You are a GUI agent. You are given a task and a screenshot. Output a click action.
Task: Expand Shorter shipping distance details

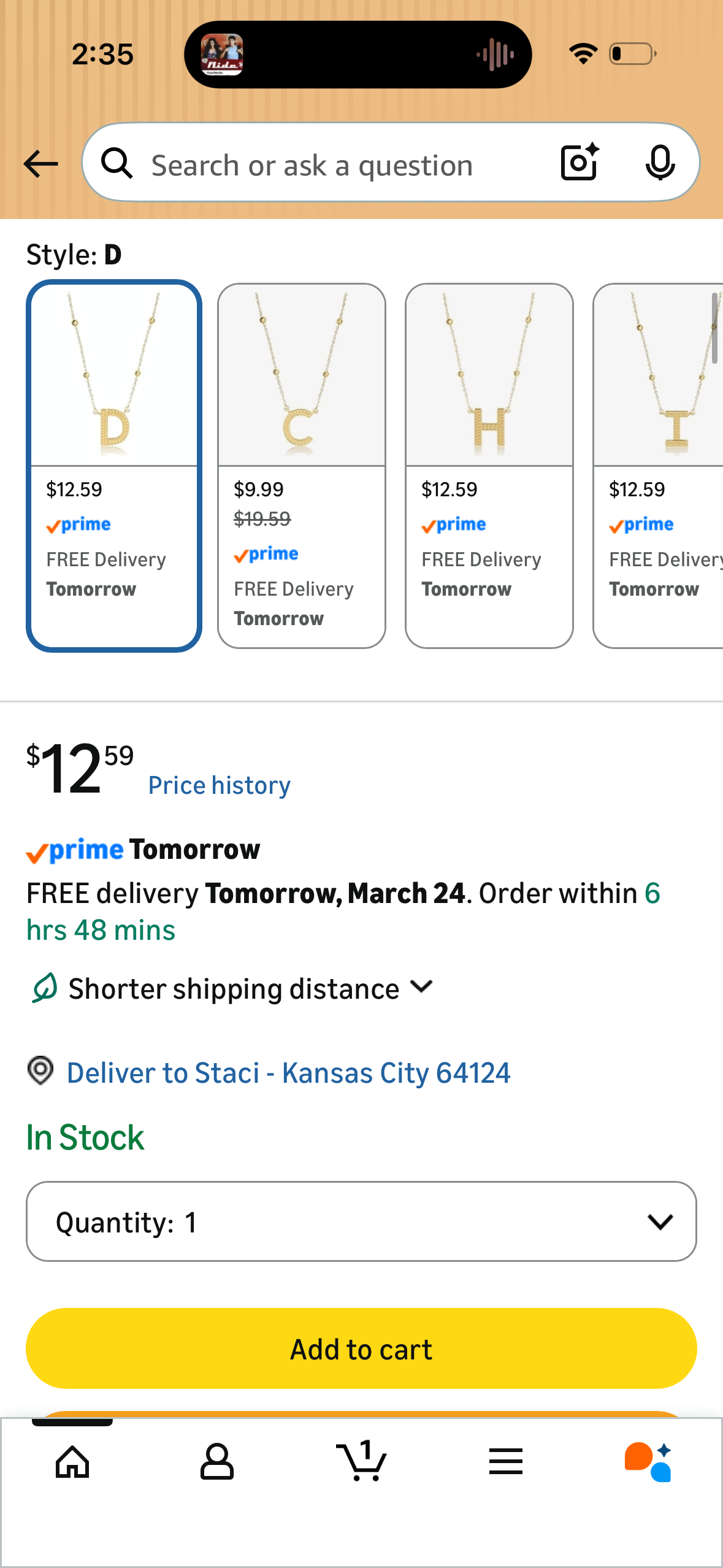pyautogui.click(x=251, y=988)
